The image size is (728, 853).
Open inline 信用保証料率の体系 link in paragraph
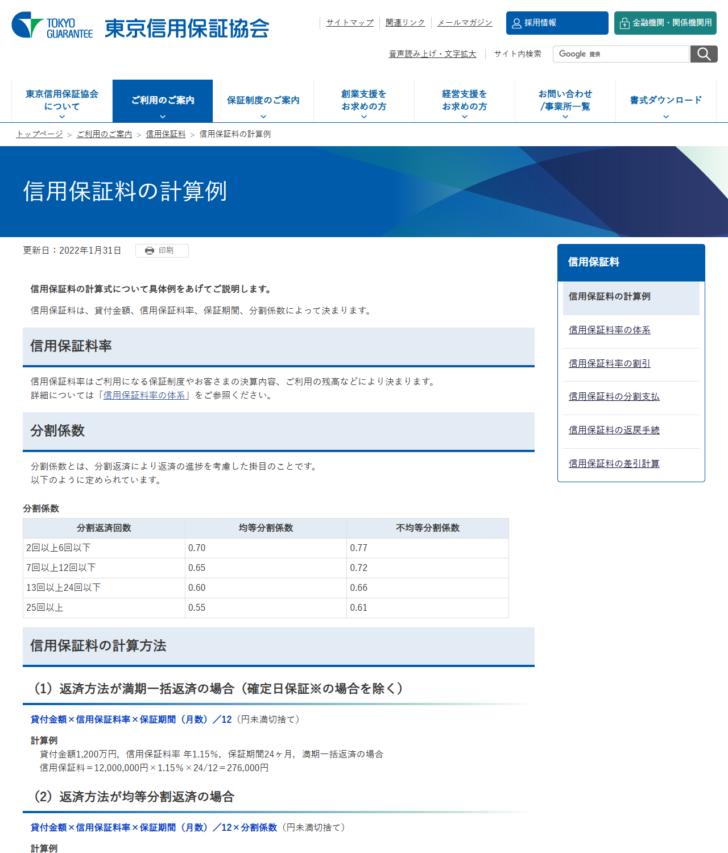click(x=144, y=395)
